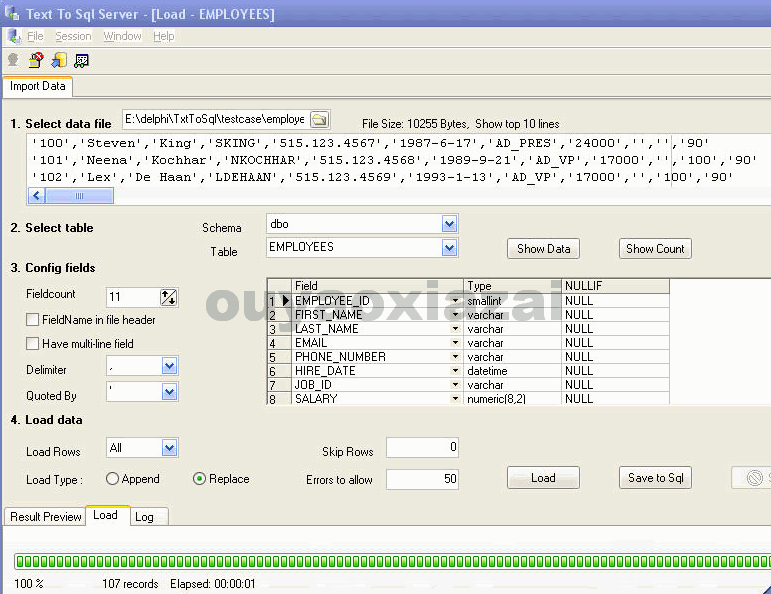Click the Load button
Viewport: 771px width, 594px height.
click(543, 478)
